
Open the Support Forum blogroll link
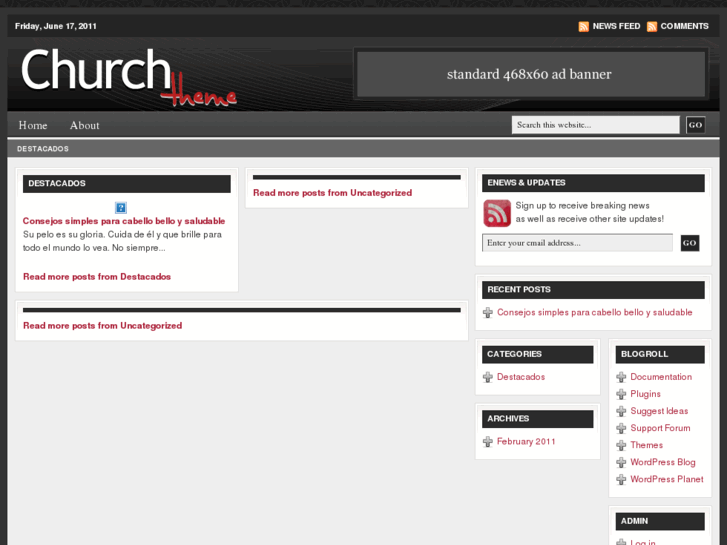(660, 428)
